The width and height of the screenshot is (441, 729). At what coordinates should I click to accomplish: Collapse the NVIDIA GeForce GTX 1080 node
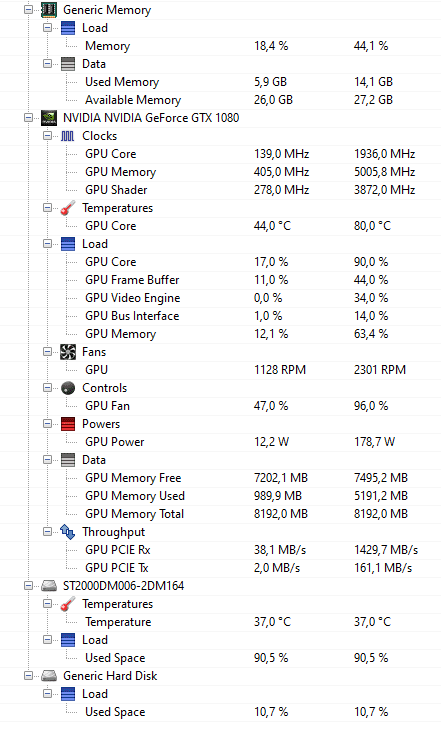(x=28, y=118)
